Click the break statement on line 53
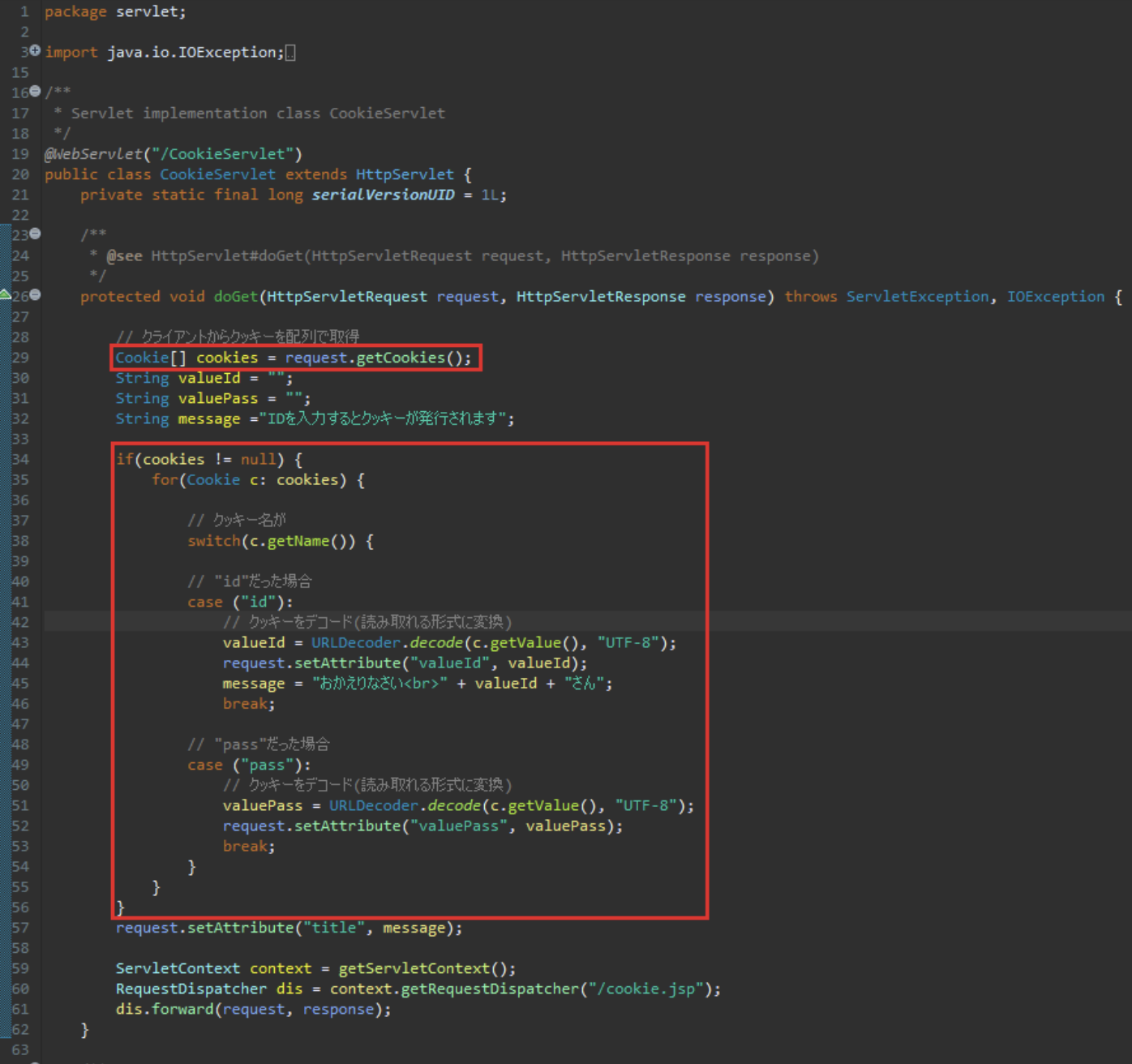 pos(249,847)
